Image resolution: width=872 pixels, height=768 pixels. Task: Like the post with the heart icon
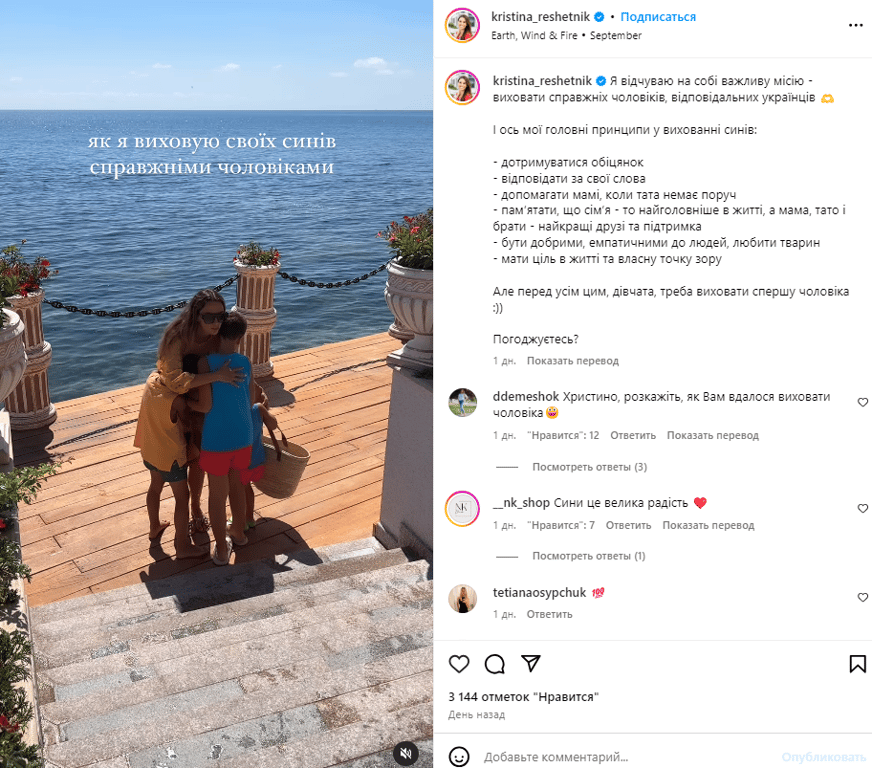[x=459, y=663]
